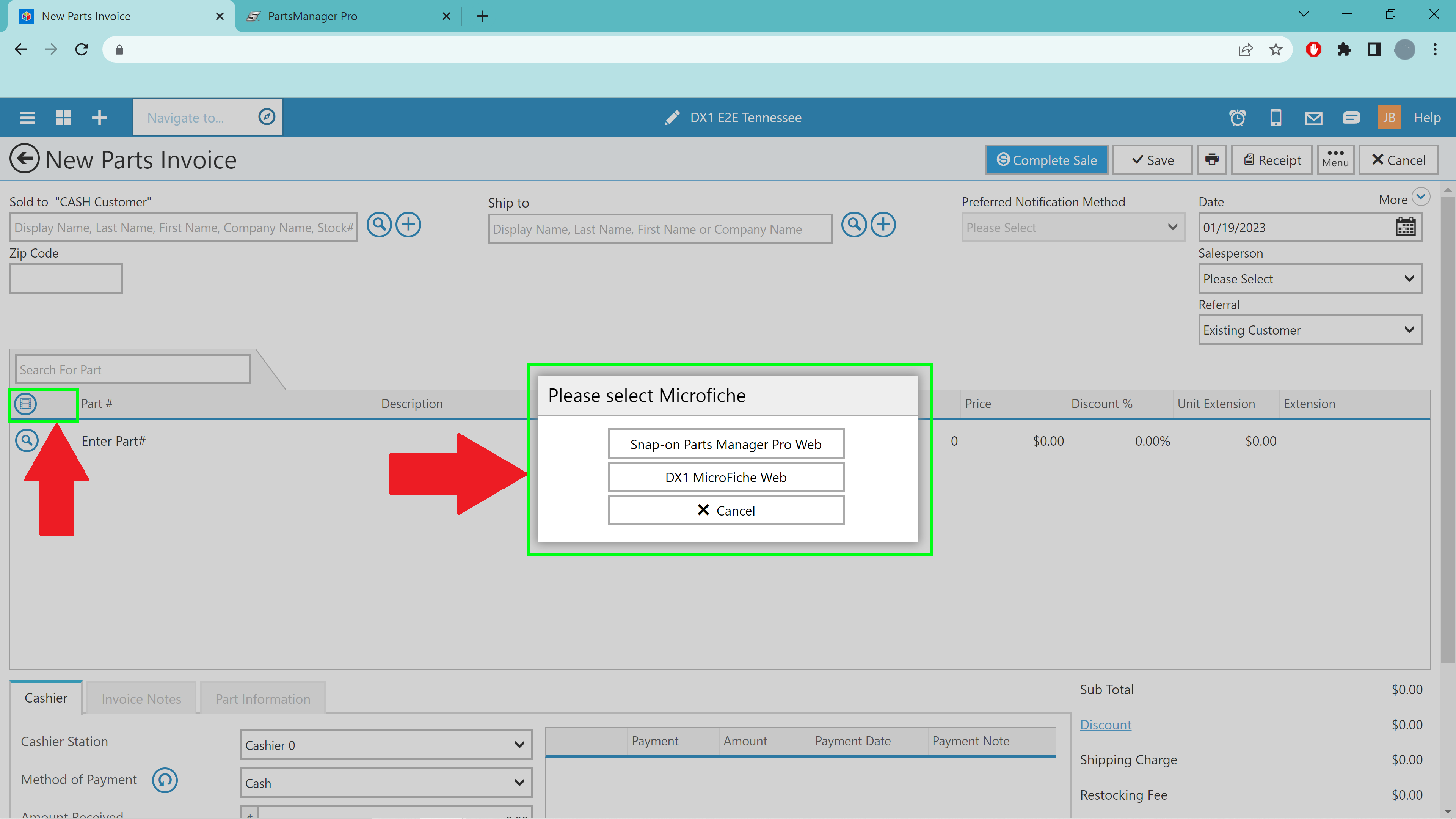The width and height of the screenshot is (1456, 819).
Task: Open Sold to customer search icon
Action: pos(379,225)
